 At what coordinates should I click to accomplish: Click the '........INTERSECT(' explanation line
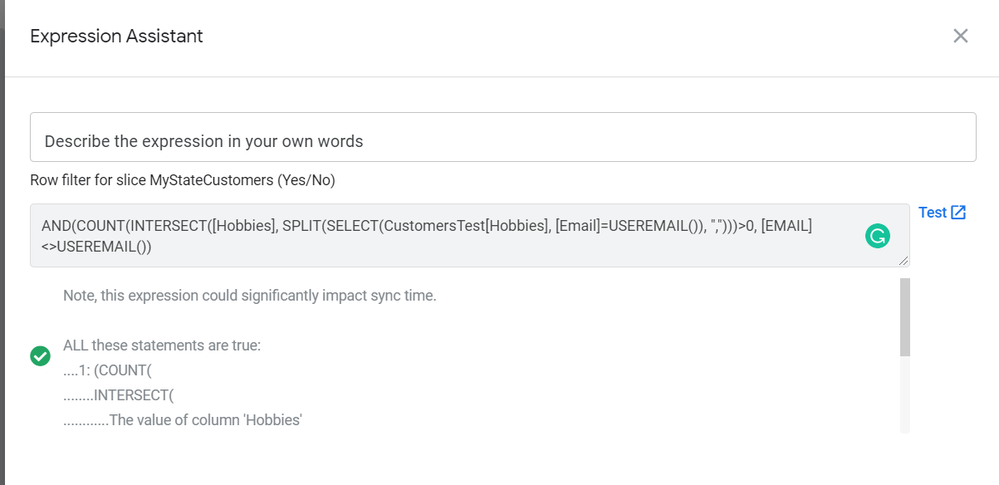coord(119,395)
